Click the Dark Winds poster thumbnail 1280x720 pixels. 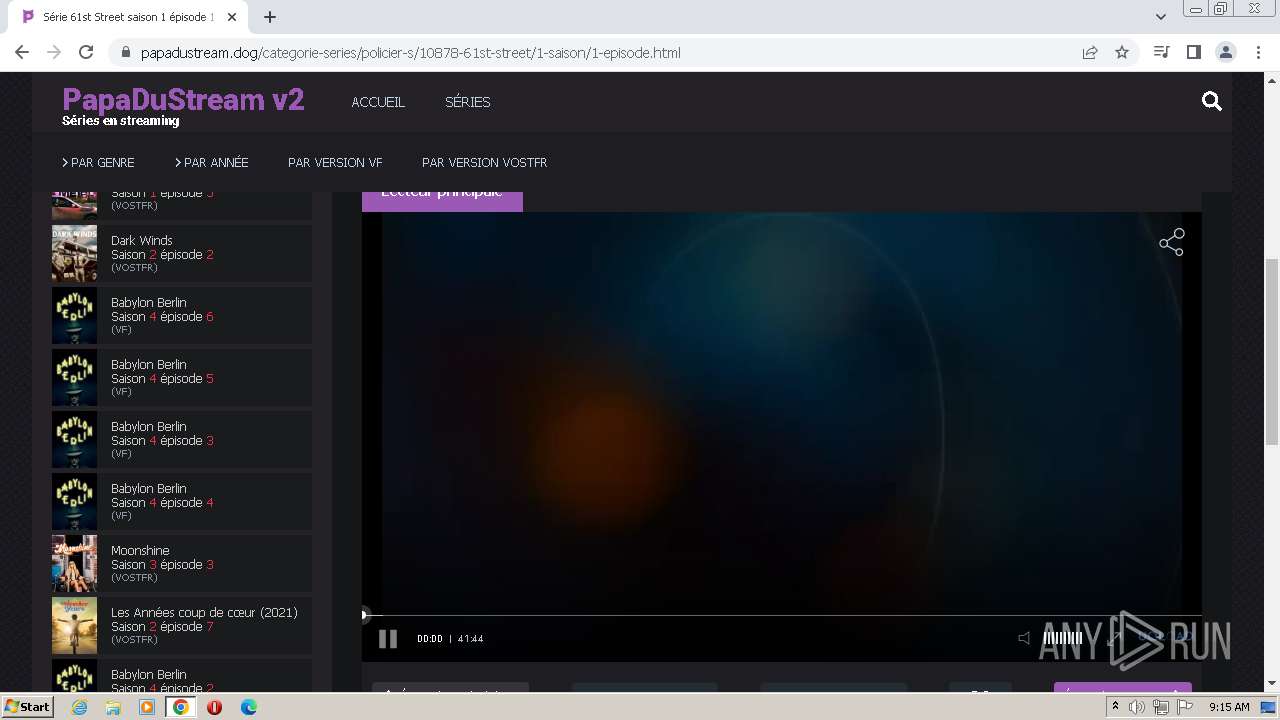[74, 253]
